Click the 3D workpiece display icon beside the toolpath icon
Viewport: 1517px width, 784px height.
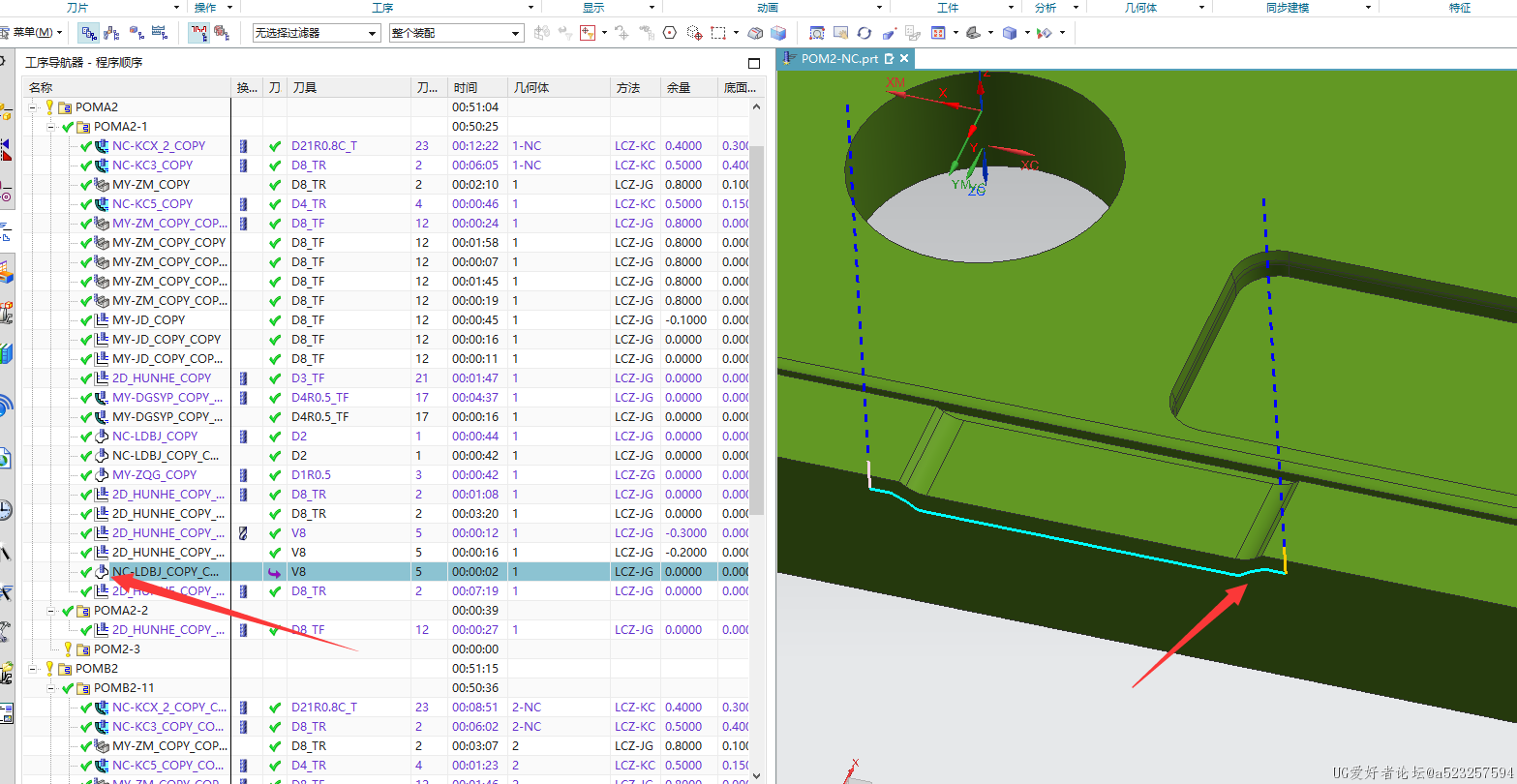click(222, 33)
